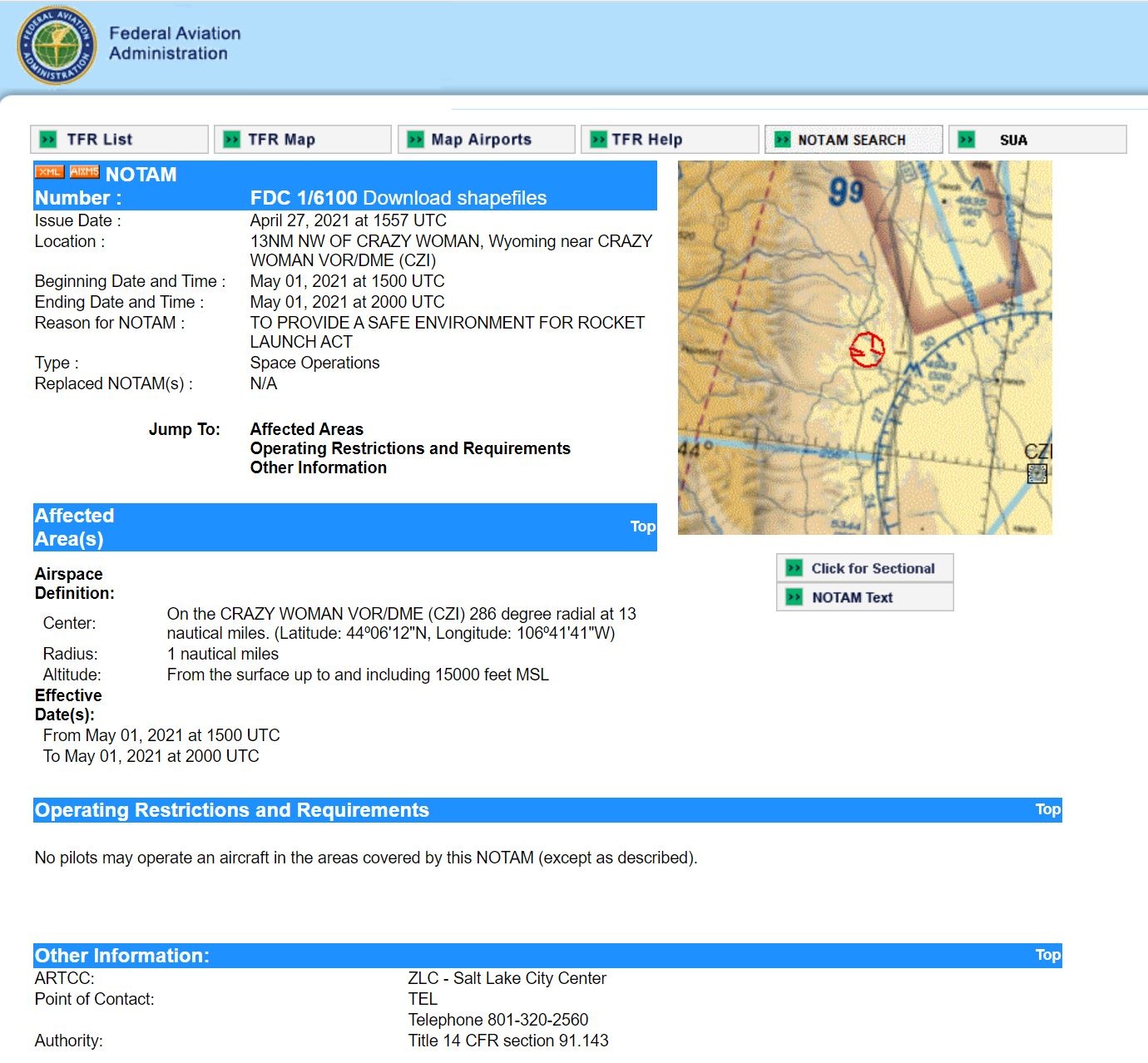Viewport: 1148px width, 1063px height.
Task: Click the Telephone 801-320-2560 text
Action: [498, 1020]
